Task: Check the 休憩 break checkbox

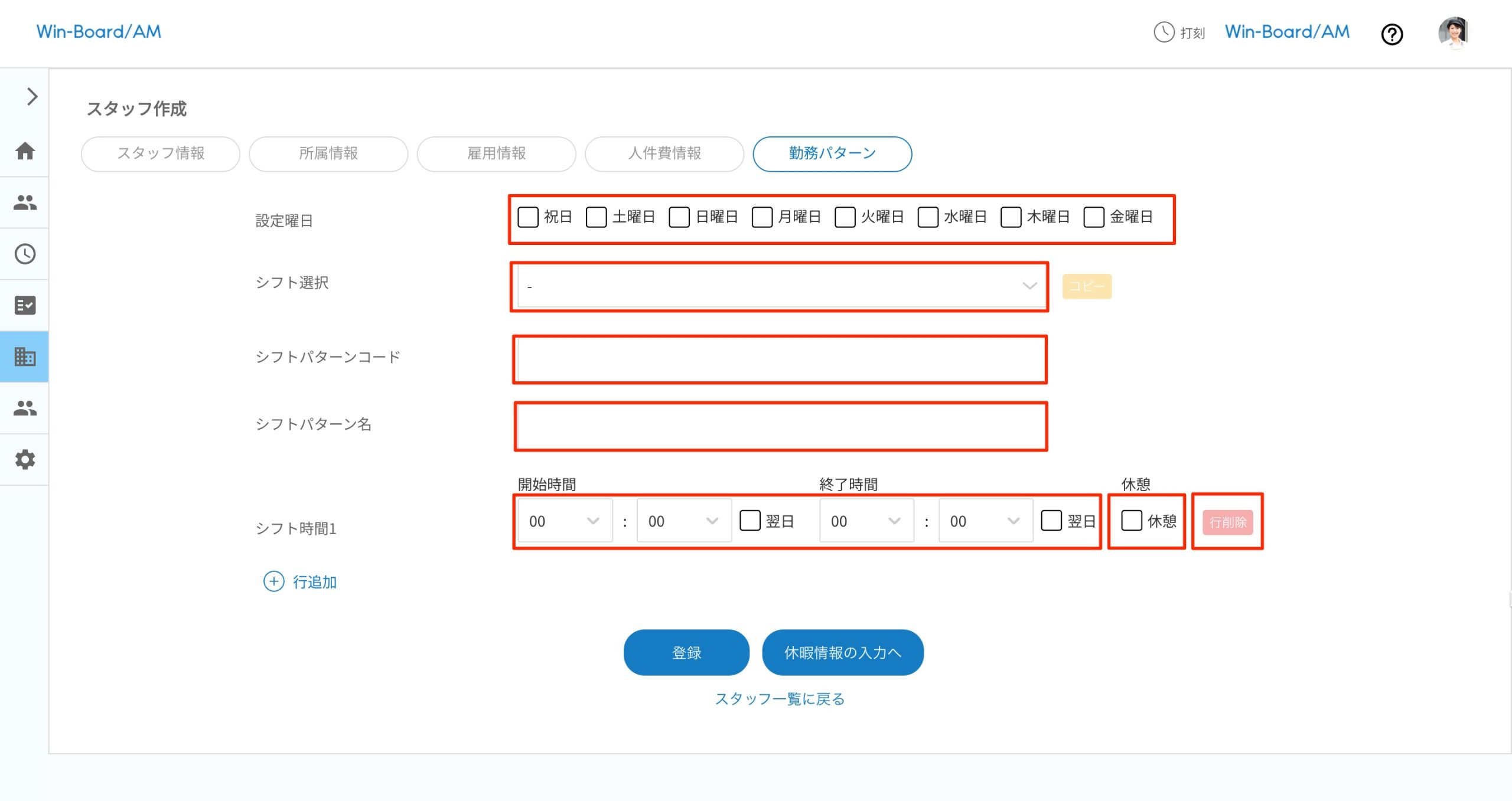Action: pyautogui.click(x=1131, y=521)
